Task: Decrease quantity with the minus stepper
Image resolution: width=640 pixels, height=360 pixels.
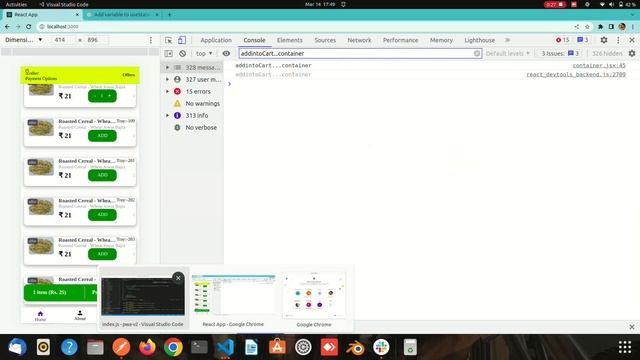Action: tap(95, 96)
